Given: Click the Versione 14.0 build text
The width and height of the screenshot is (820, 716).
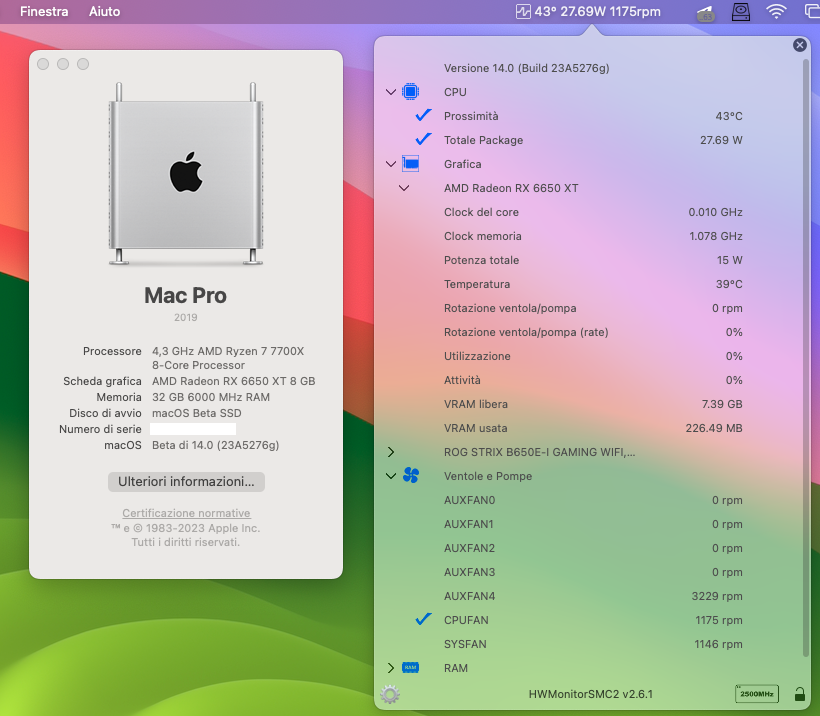Looking at the screenshot, I should pyautogui.click(x=527, y=68).
